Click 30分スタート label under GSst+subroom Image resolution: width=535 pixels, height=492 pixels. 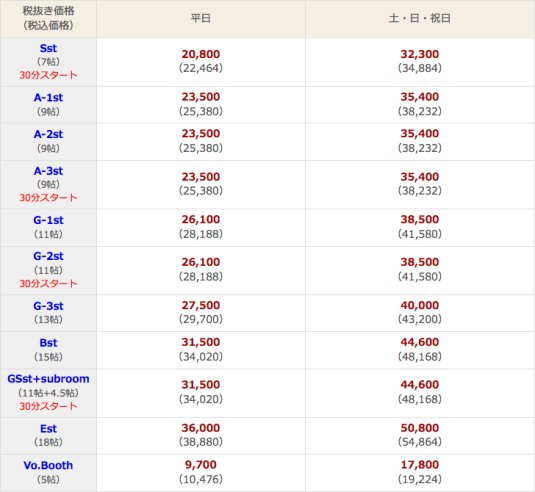click(x=48, y=406)
